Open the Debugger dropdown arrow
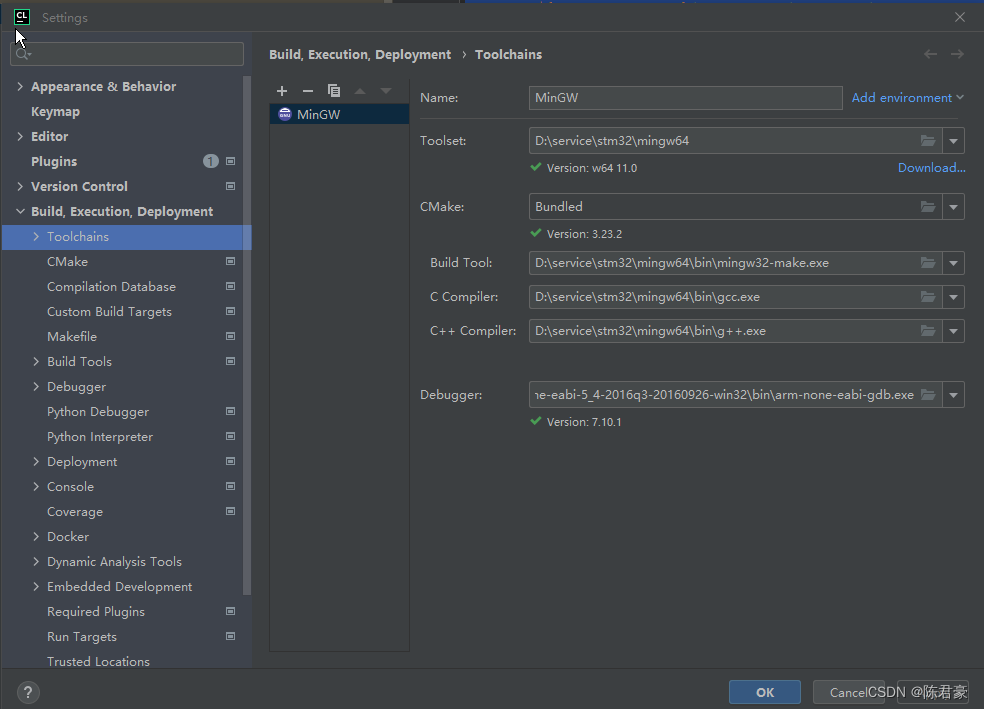 (x=953, y=395)
